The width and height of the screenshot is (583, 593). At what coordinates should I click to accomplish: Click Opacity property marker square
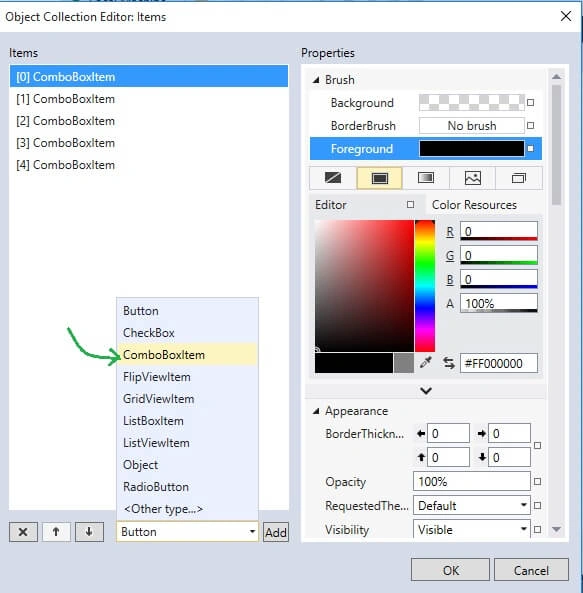[x=537, y=481]
